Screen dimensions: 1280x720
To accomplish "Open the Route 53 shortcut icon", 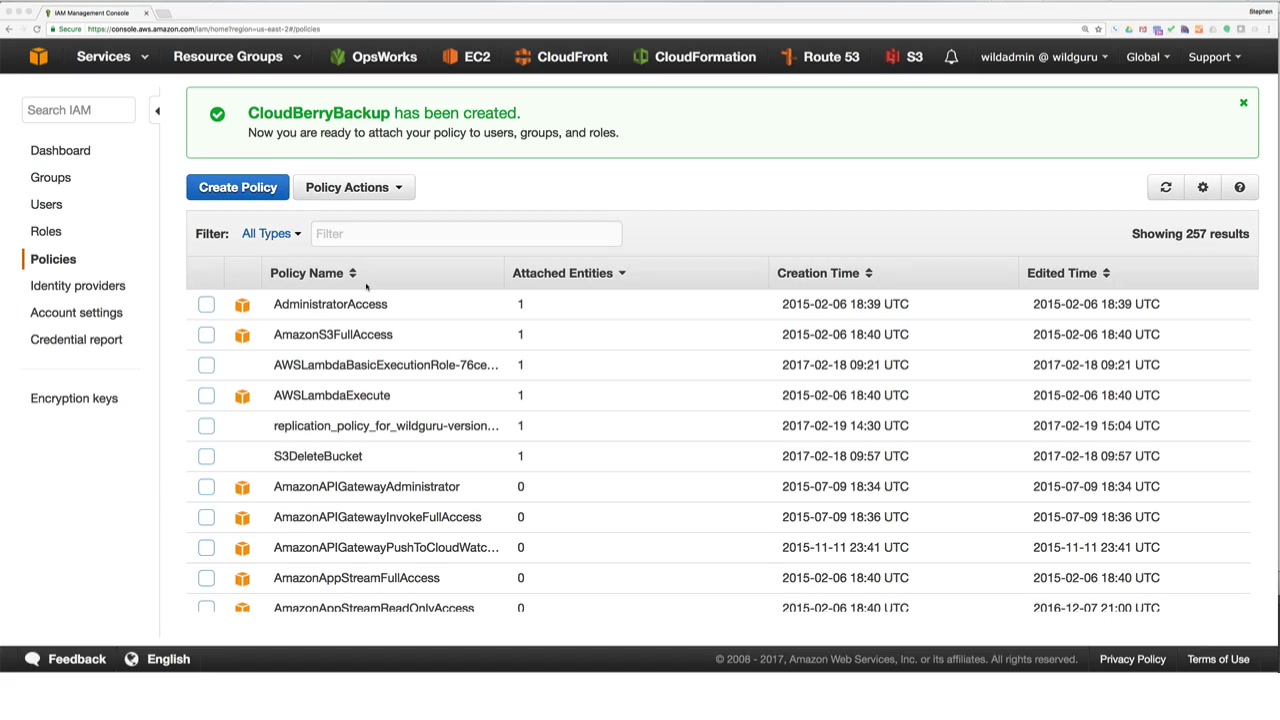I will (789, 57).
